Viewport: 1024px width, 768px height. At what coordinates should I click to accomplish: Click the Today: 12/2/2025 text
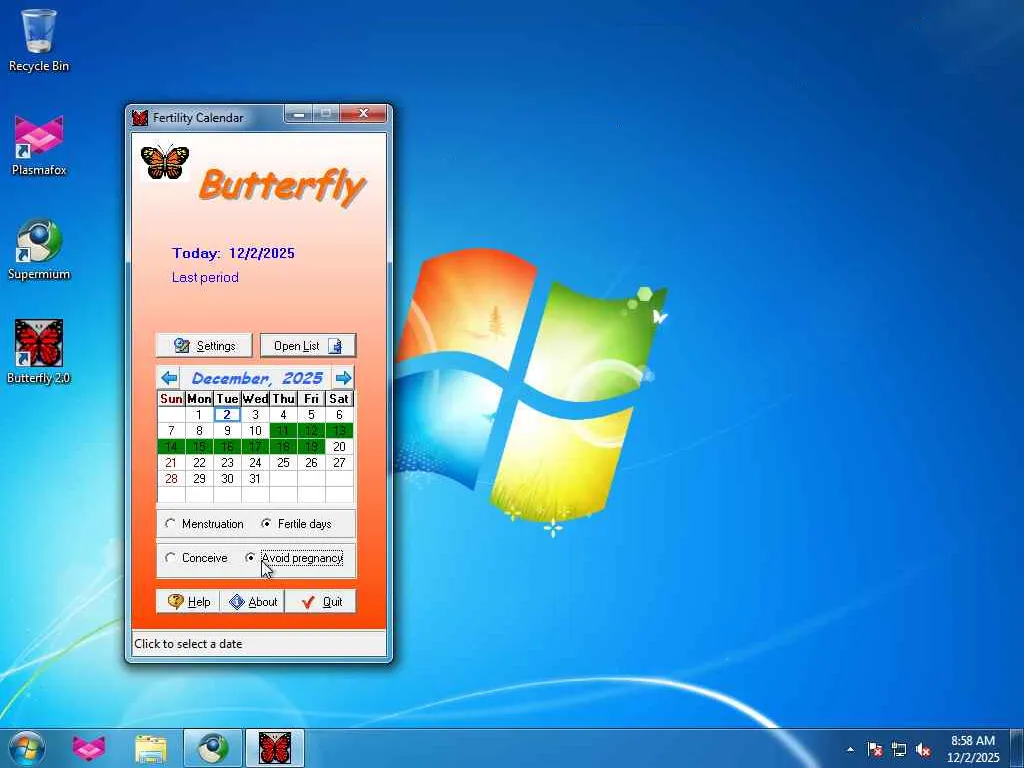[x=233, y=253]
